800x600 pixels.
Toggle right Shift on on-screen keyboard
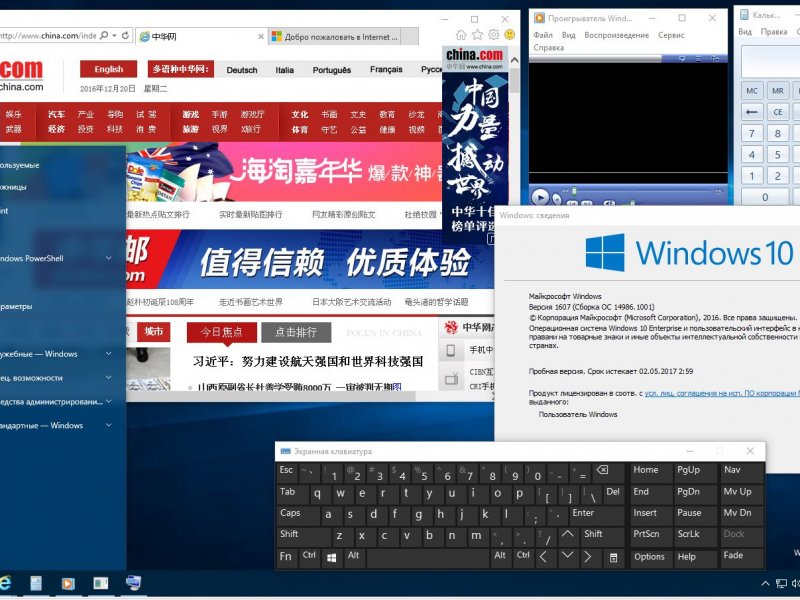(603, 535)
